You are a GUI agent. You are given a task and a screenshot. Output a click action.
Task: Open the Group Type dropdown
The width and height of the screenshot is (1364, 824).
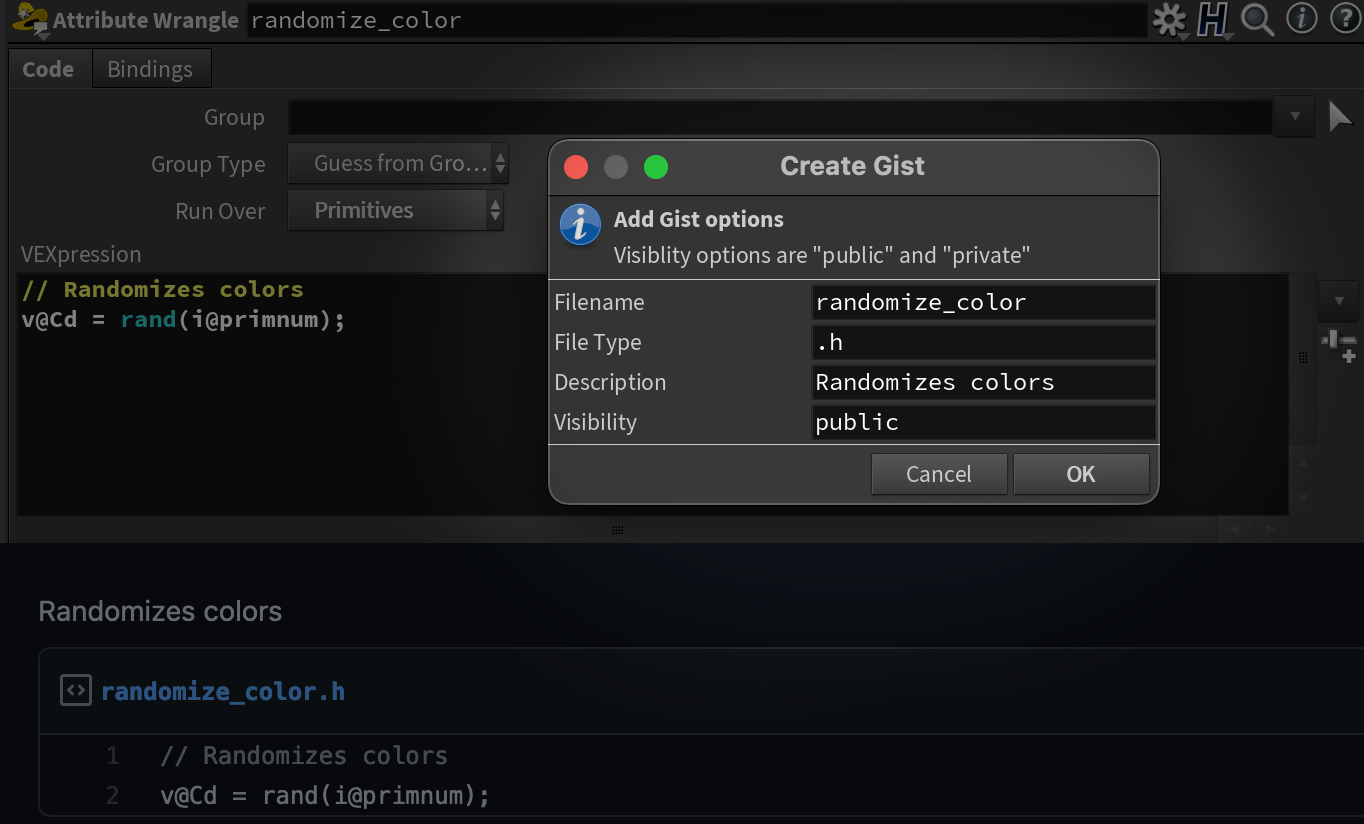[398, 164]
